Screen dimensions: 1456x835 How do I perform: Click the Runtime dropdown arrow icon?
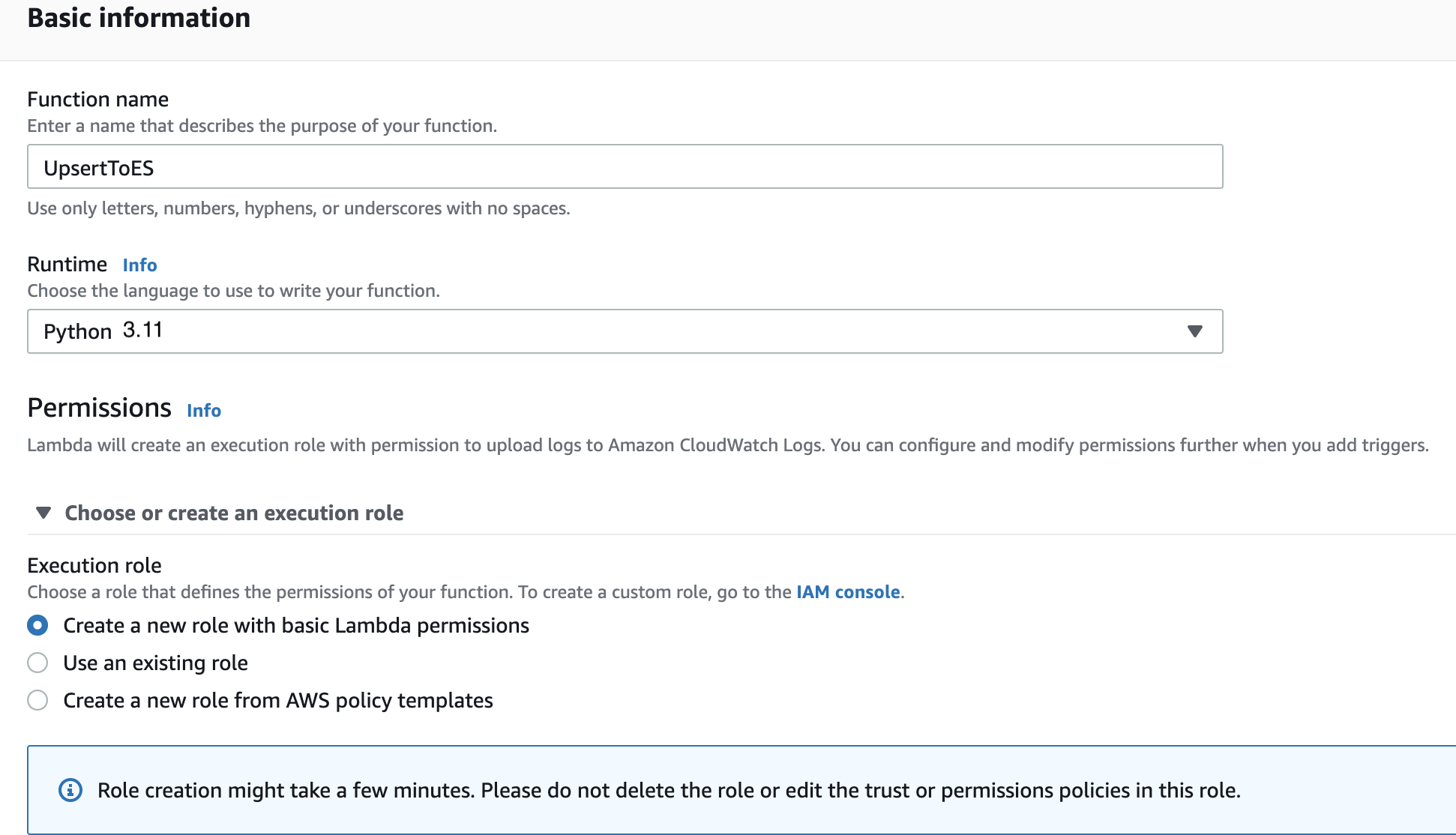click(x=1194, y=331)
